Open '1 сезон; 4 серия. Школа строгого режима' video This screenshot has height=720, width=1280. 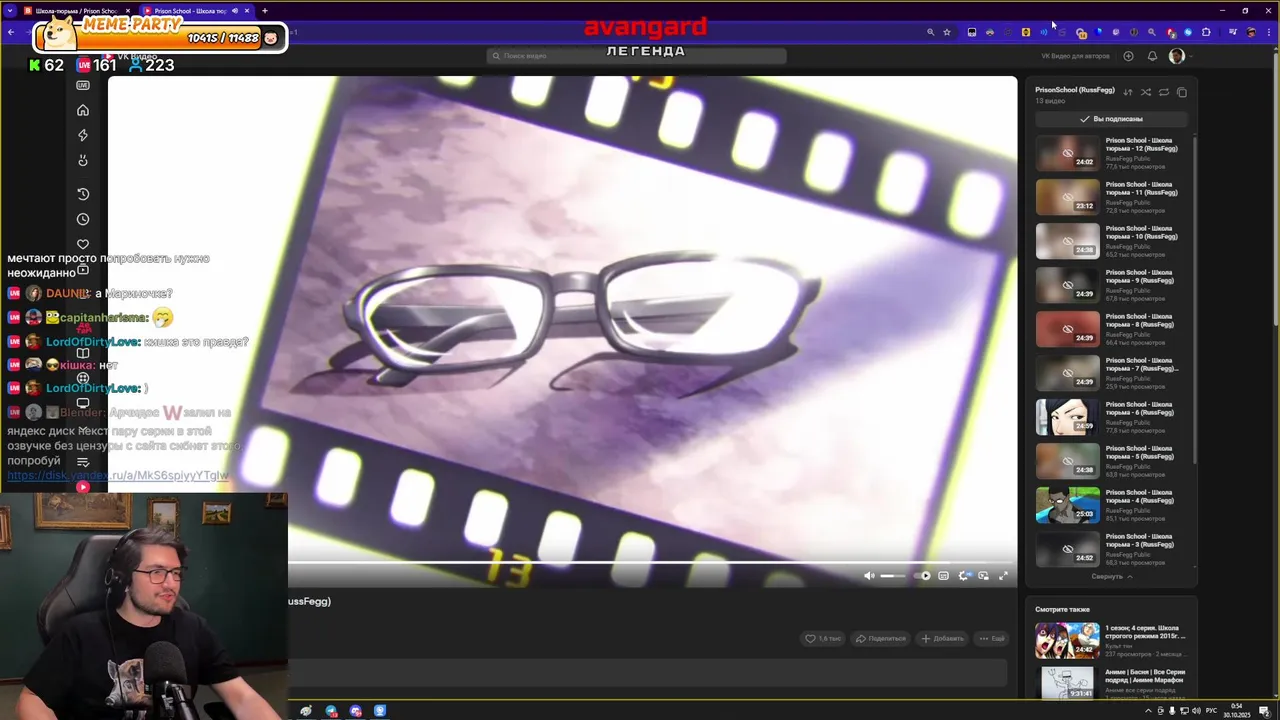coord(1067,640)
